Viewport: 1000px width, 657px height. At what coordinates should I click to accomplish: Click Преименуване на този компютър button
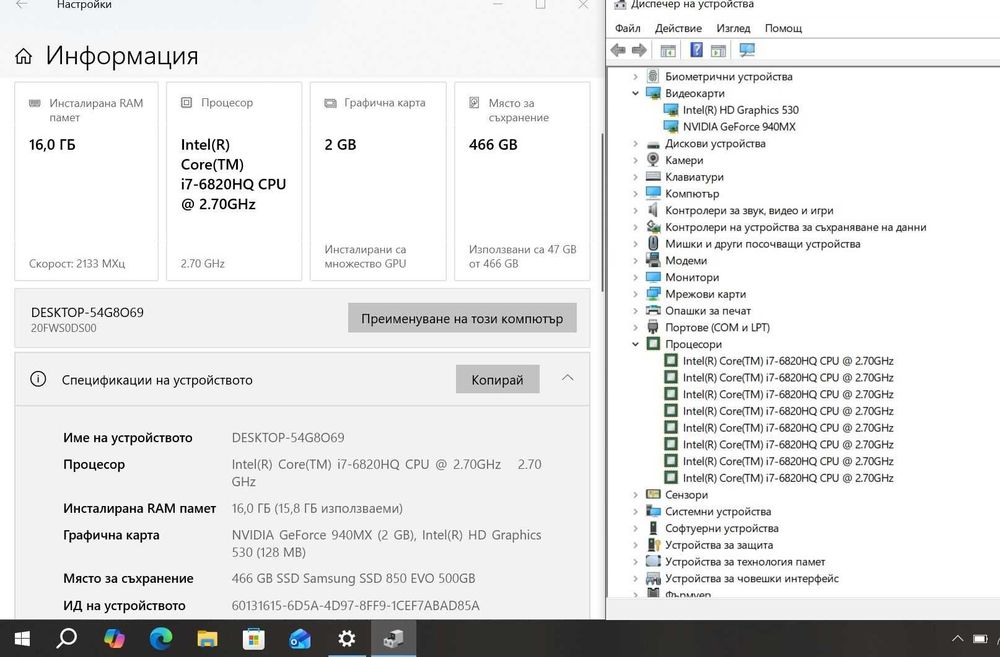(462, 318)
